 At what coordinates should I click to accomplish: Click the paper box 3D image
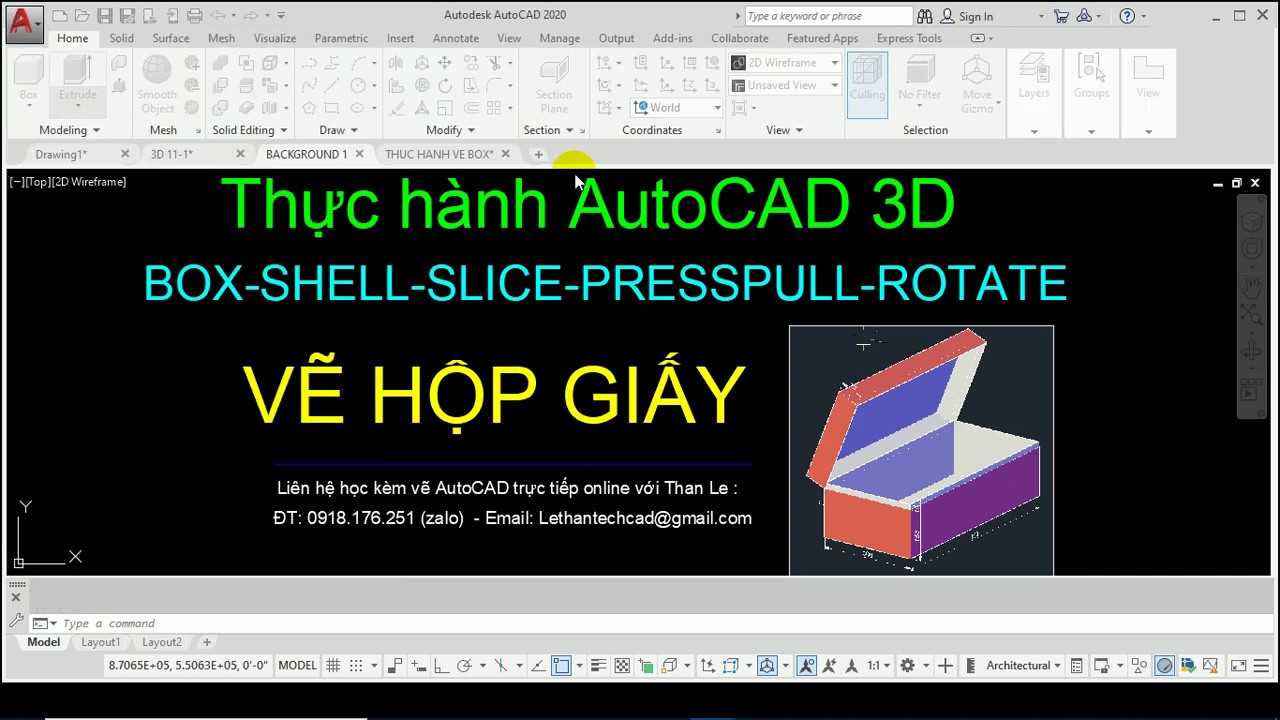click(921, 450)
